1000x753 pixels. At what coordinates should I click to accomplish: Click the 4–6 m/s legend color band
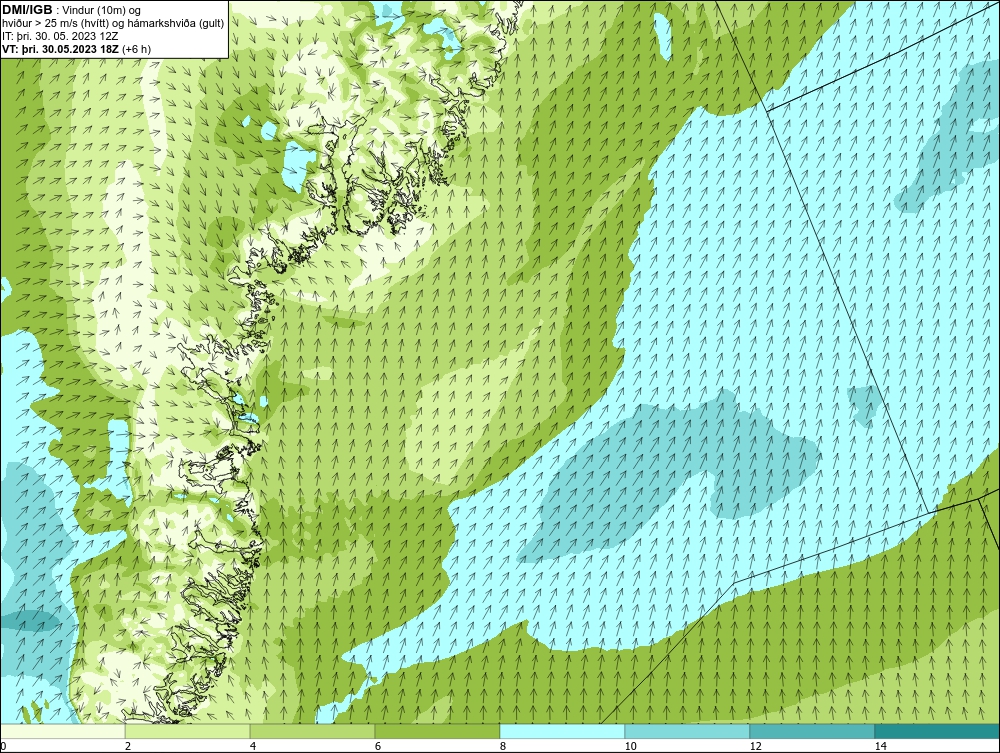[312, 731]
